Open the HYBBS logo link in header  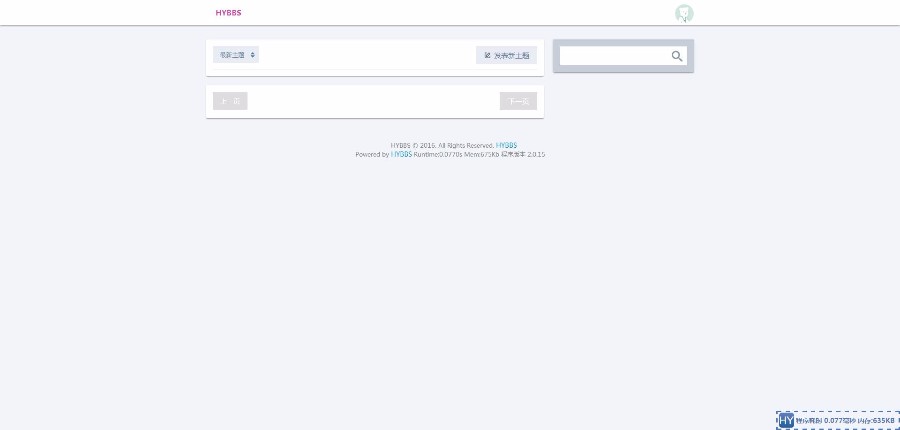coord(228,13)
